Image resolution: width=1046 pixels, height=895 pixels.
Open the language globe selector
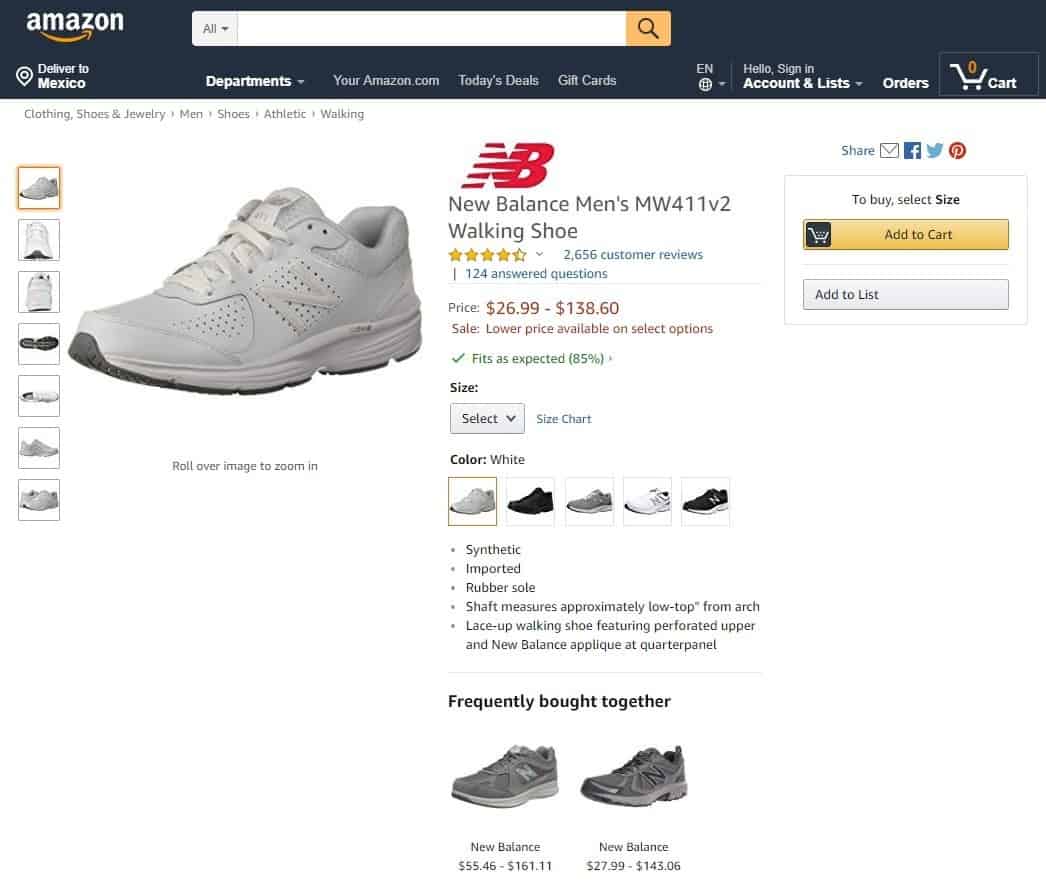tap(705, 85)
